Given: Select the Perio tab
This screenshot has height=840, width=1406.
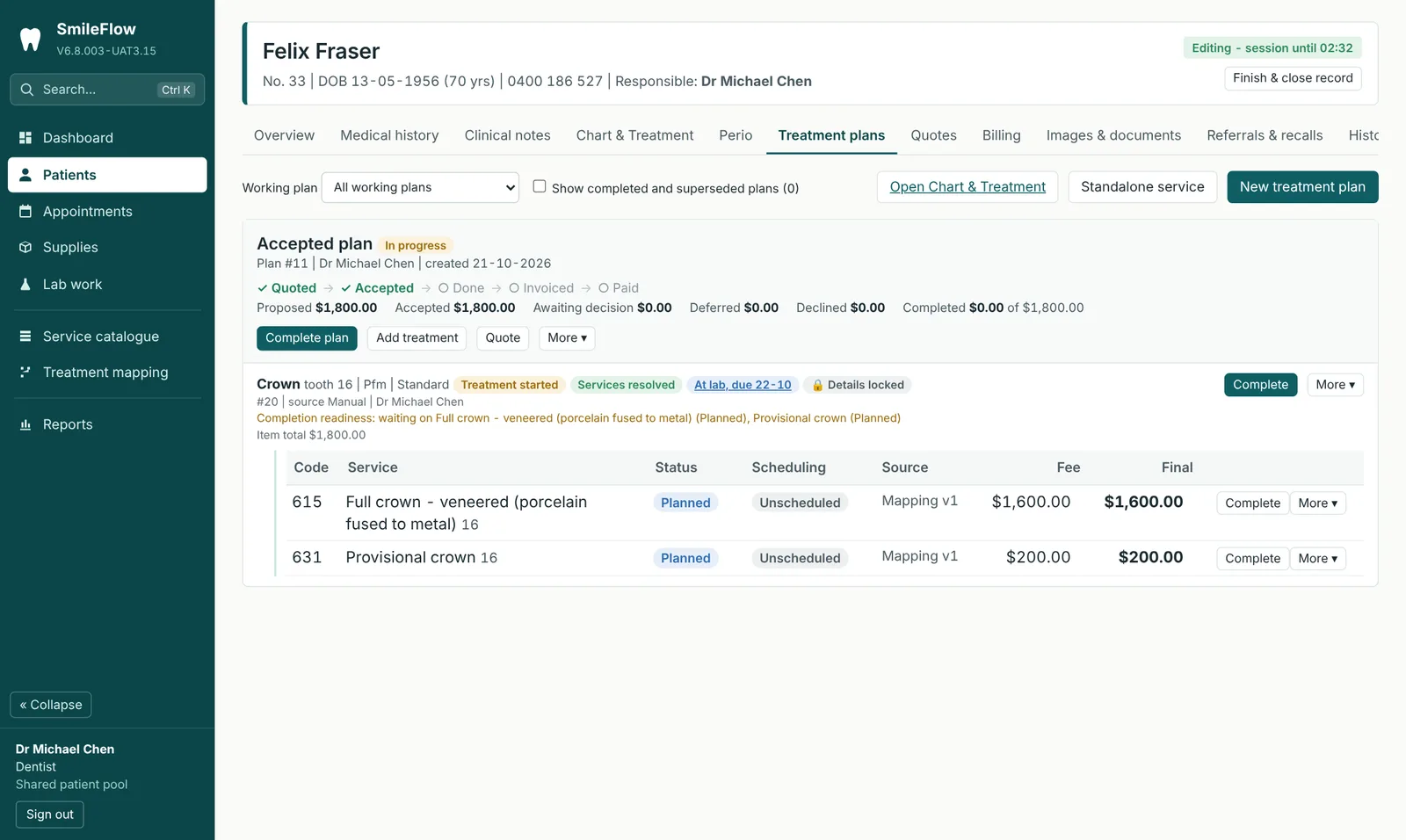Looking at the screenshot, I should coord(736,135).
